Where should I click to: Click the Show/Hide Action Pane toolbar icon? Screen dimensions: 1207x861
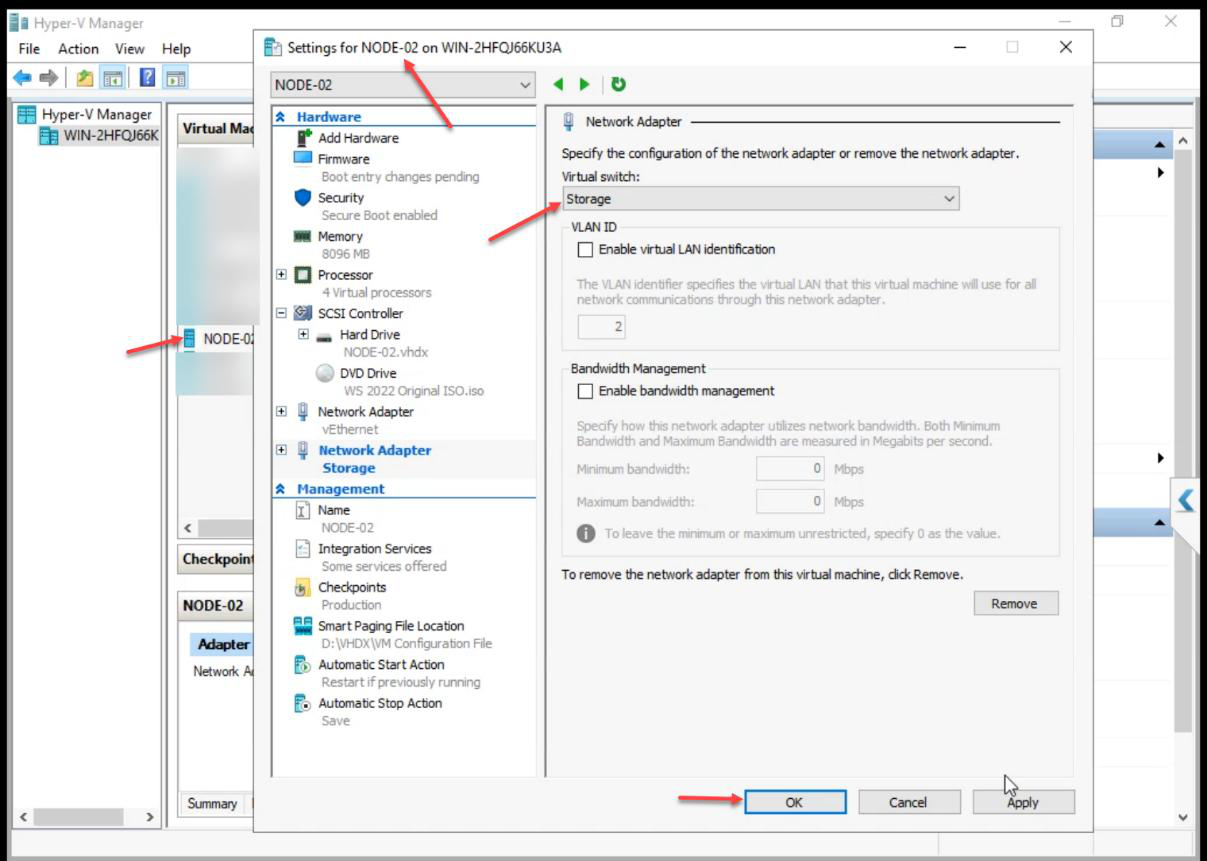pos(177,77)
